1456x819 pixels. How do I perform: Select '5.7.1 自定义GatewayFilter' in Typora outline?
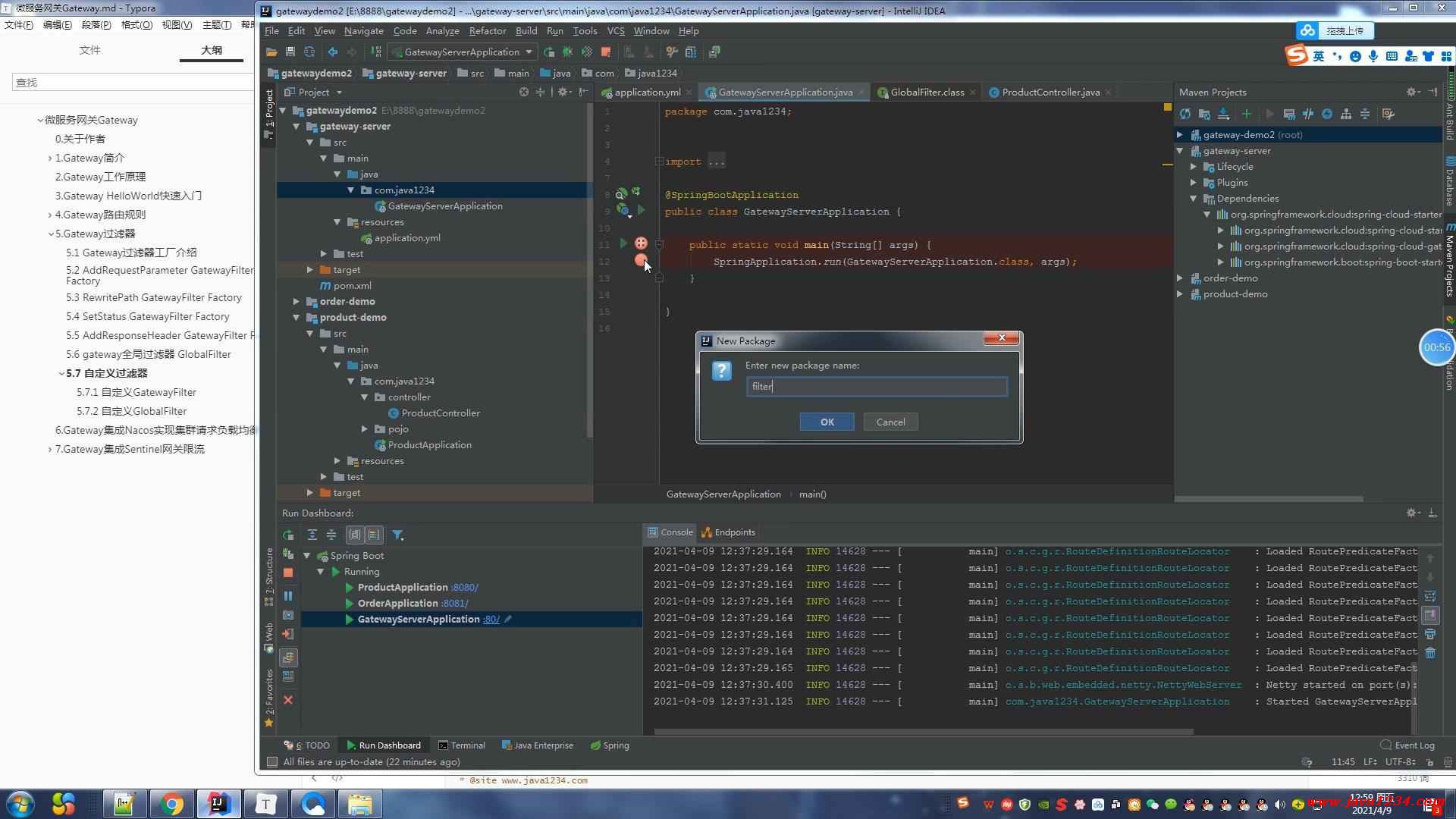(x=136, y=392)
